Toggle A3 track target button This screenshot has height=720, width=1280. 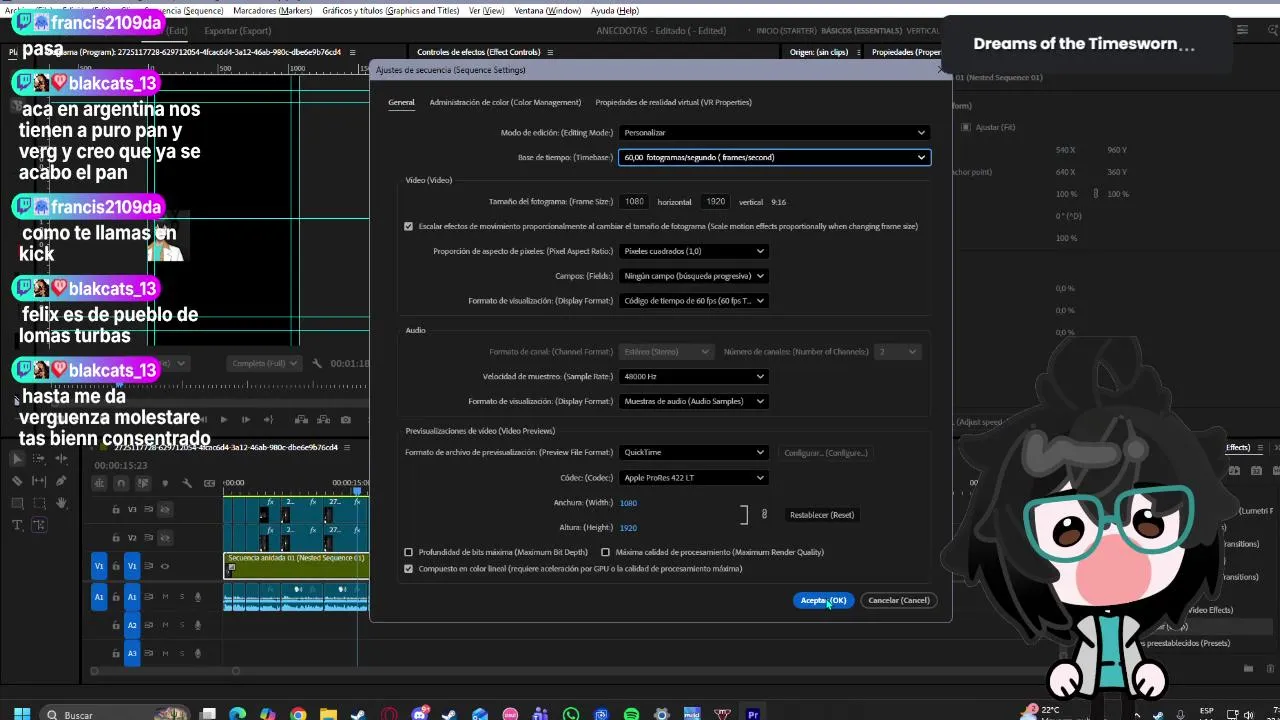tap(132, 653)
